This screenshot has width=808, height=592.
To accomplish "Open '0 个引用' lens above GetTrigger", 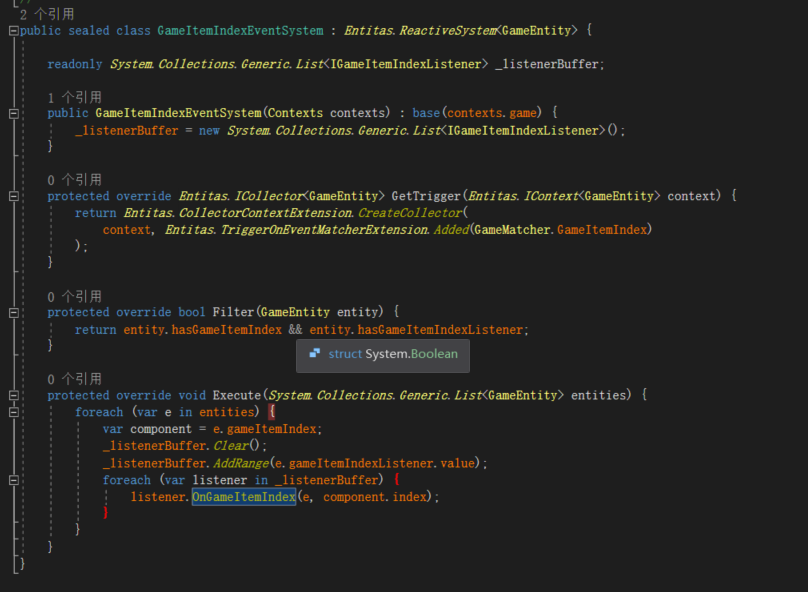I will click(74, 180).
